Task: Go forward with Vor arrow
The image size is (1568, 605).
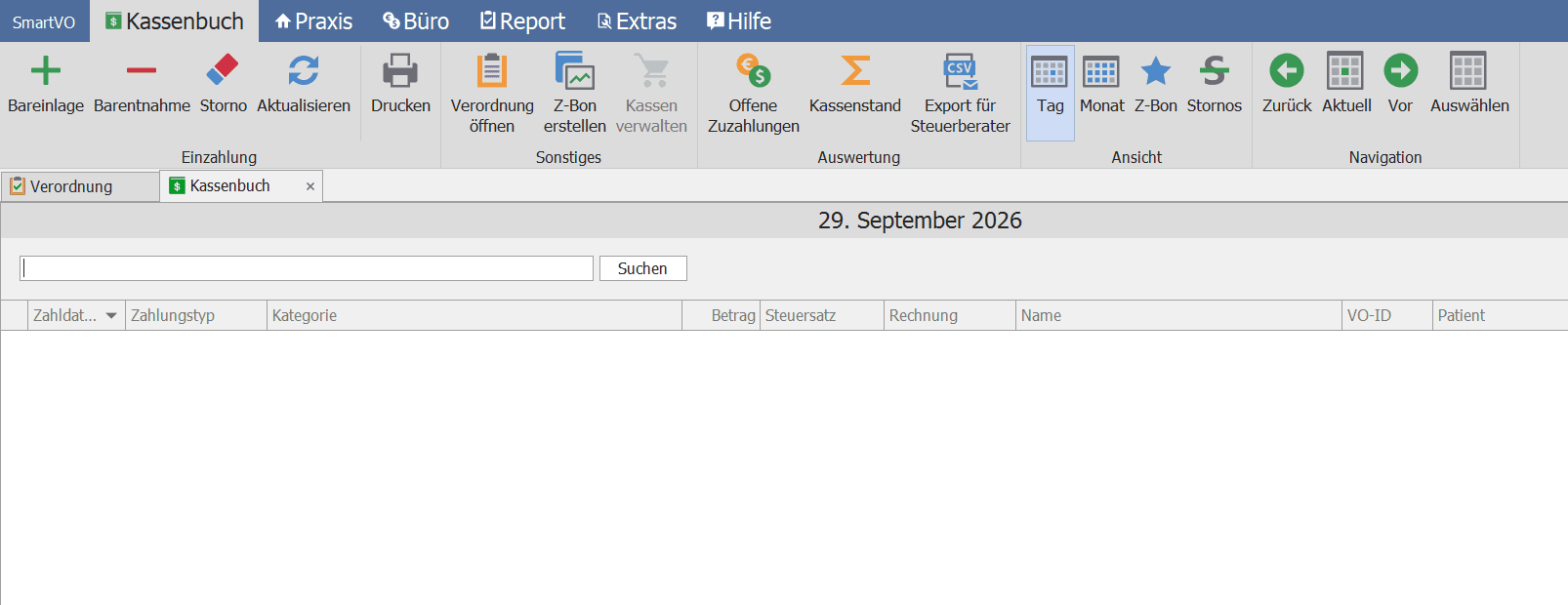Action: point(1401,70)
